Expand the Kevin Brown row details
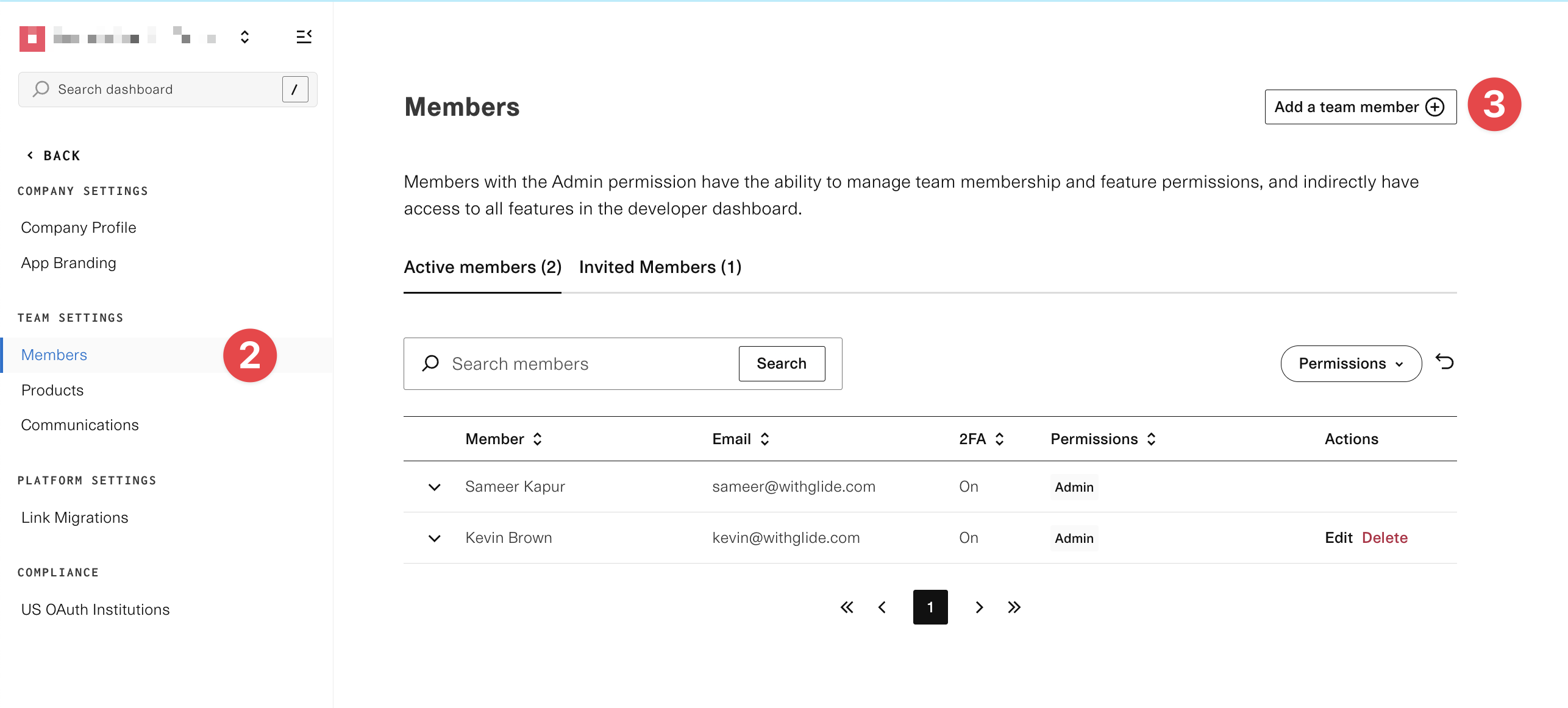1568x708 pixels. (434, 539)
